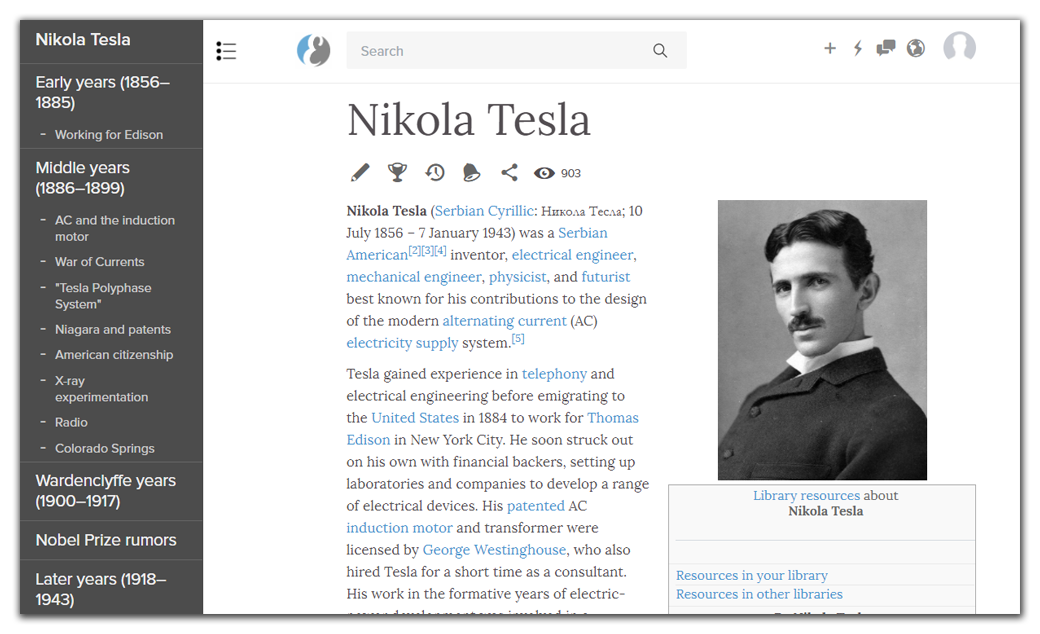Click the plus create-article icon
Image resolution: width=1040 pixels, height=634 pixels.
(830, 48)
